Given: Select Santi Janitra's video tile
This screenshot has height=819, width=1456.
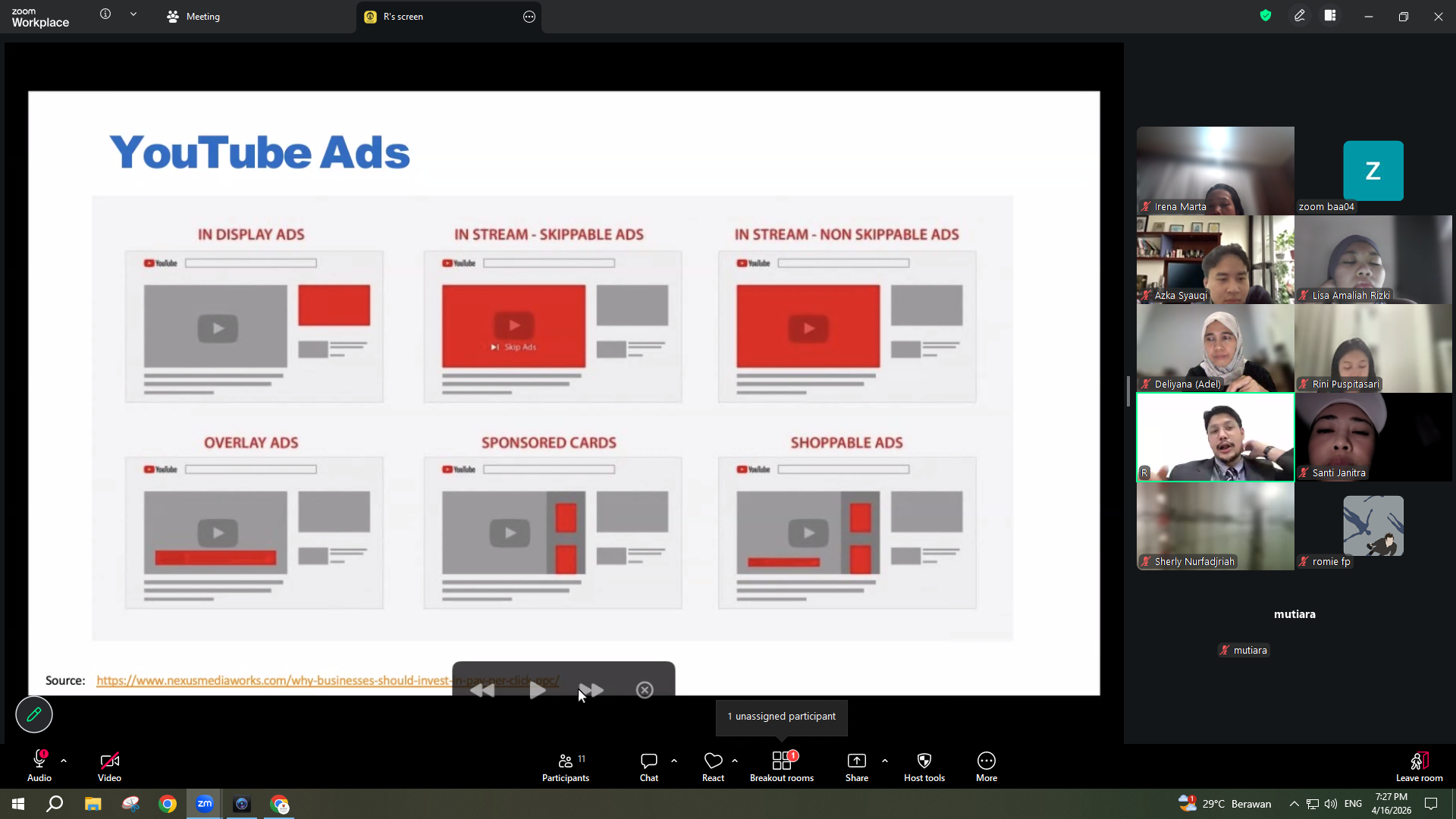Looking at the screenshot, I should coord(1373,437).
